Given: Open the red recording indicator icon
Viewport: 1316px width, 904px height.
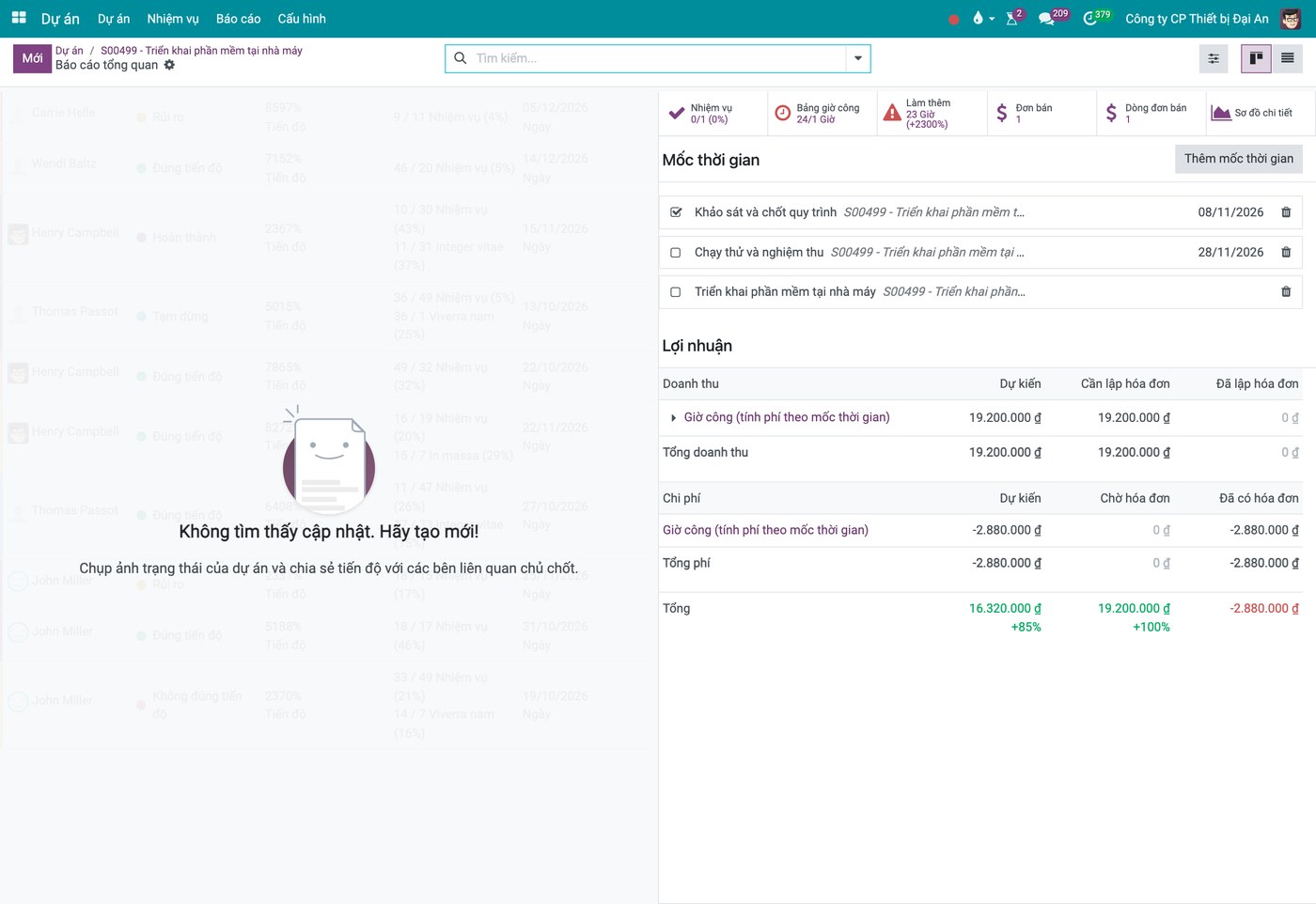Looking at the screenshot, I should 954,19.
